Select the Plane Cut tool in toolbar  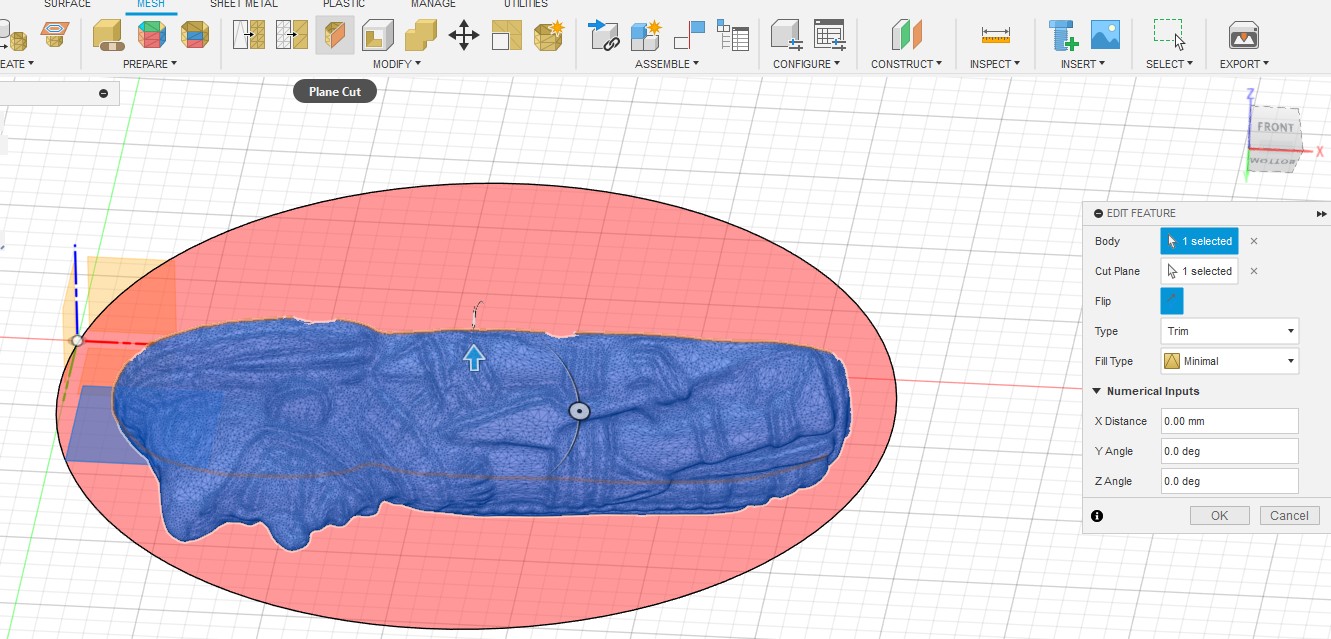pyautogui.click(x=335, y=36)
